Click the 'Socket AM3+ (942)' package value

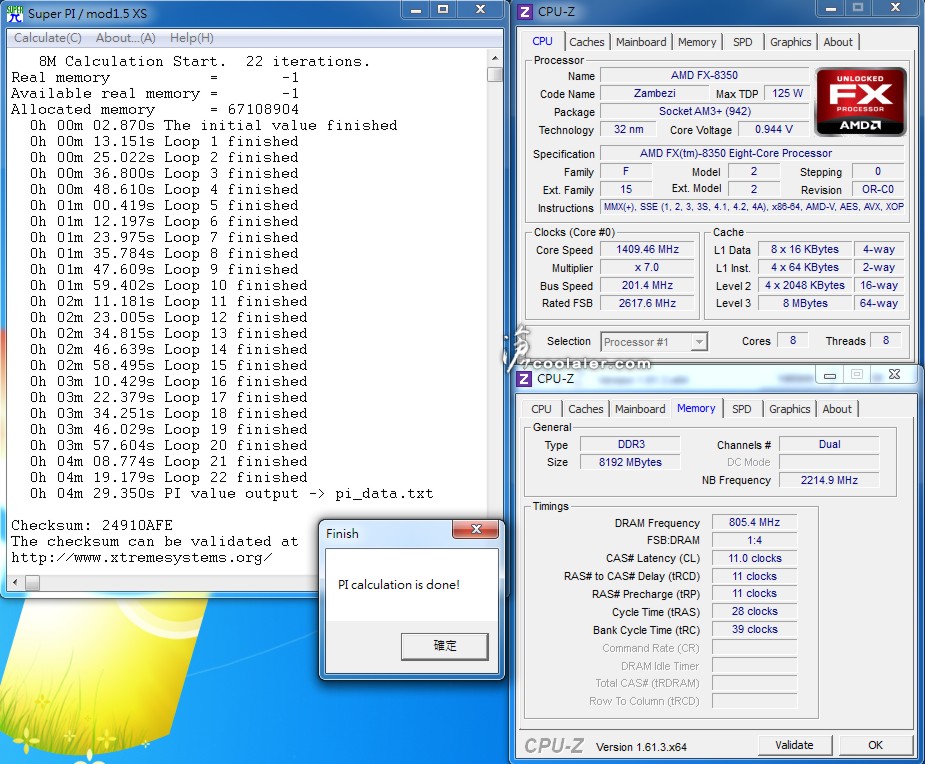click(x=704, y=111)
